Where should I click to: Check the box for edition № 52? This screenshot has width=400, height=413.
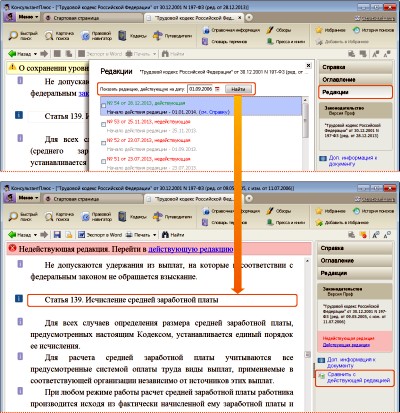(103, 143)
